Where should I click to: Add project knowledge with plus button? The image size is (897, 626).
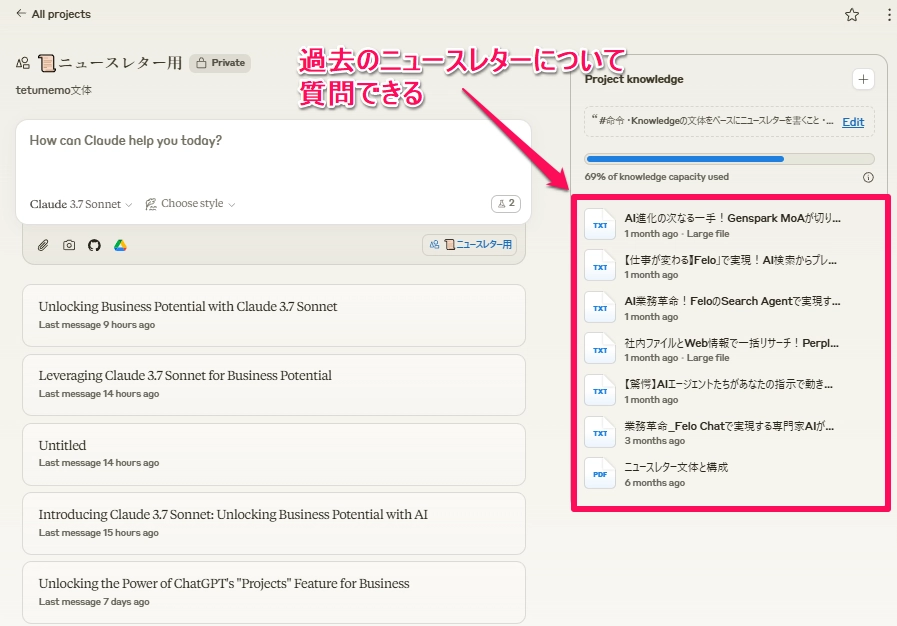coord(863,80)
